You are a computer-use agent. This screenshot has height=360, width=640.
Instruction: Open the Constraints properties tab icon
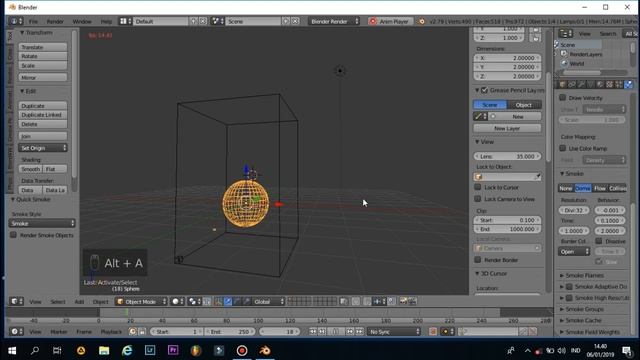coord(572,84)
